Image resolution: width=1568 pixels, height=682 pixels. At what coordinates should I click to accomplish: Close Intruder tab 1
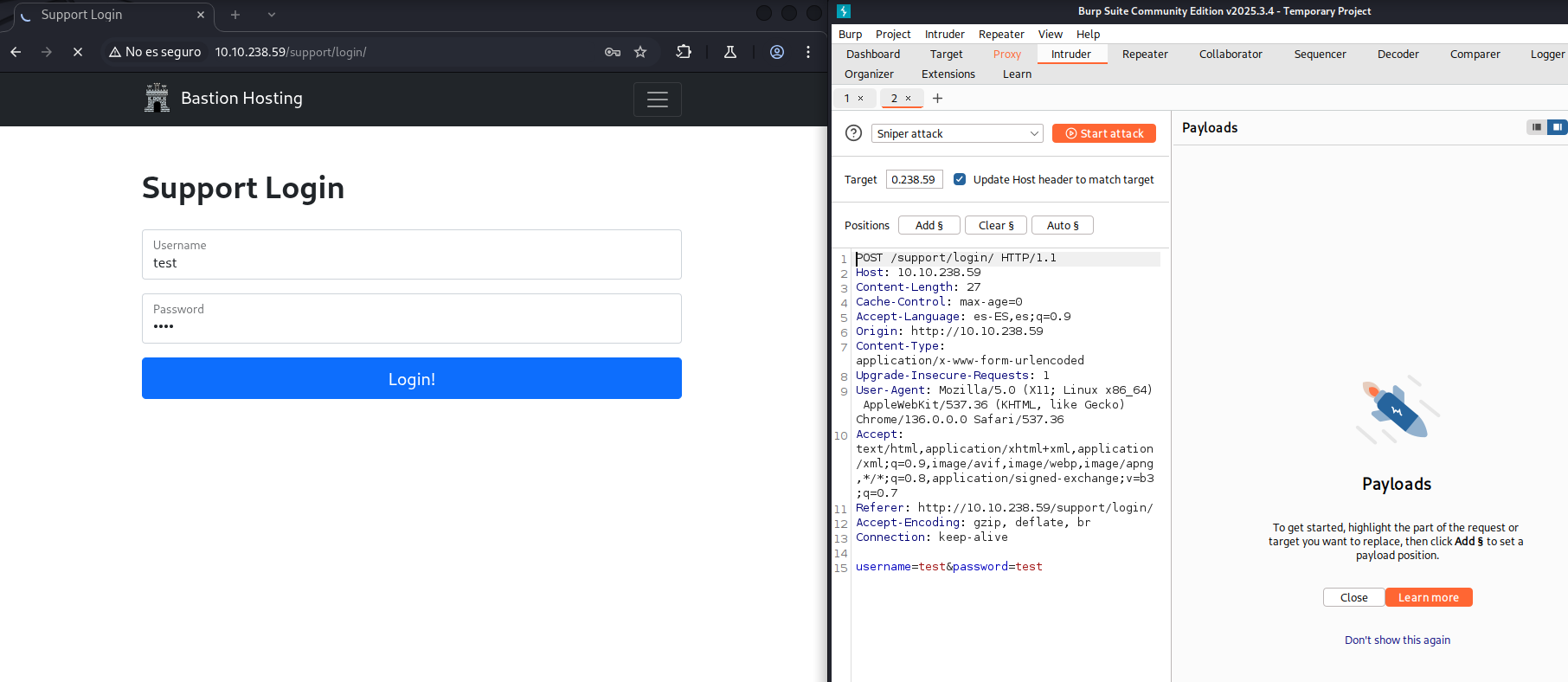tap(860, 98)
